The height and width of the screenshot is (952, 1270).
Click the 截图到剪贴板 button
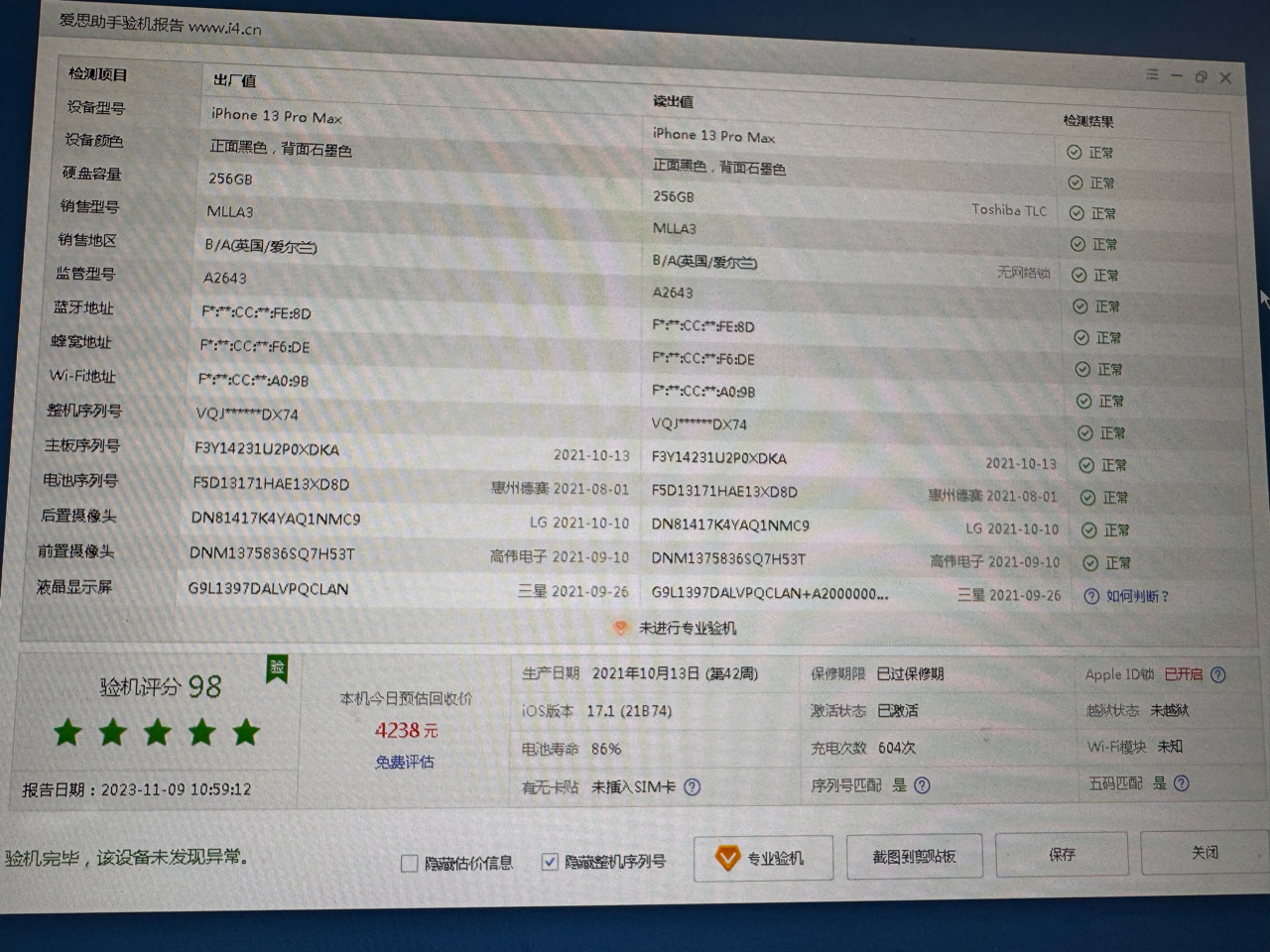pos(913,856)
